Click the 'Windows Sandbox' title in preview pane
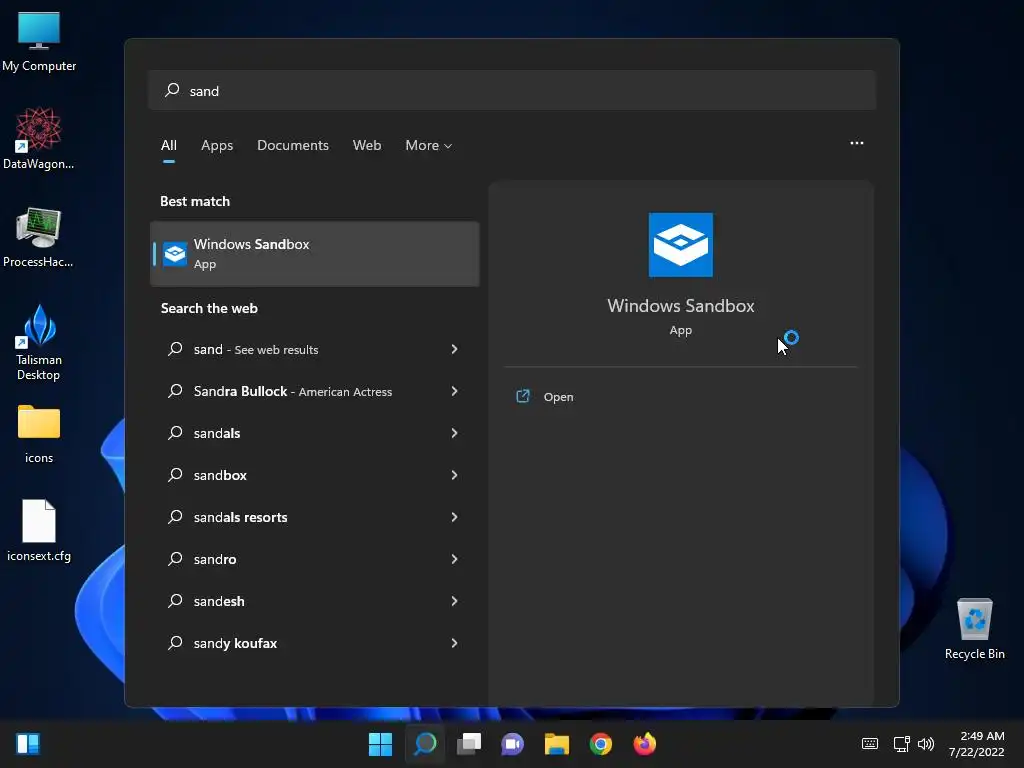The width and height of the screenshot is (1024, 768). pyautogui.click(x=680, y=306)
